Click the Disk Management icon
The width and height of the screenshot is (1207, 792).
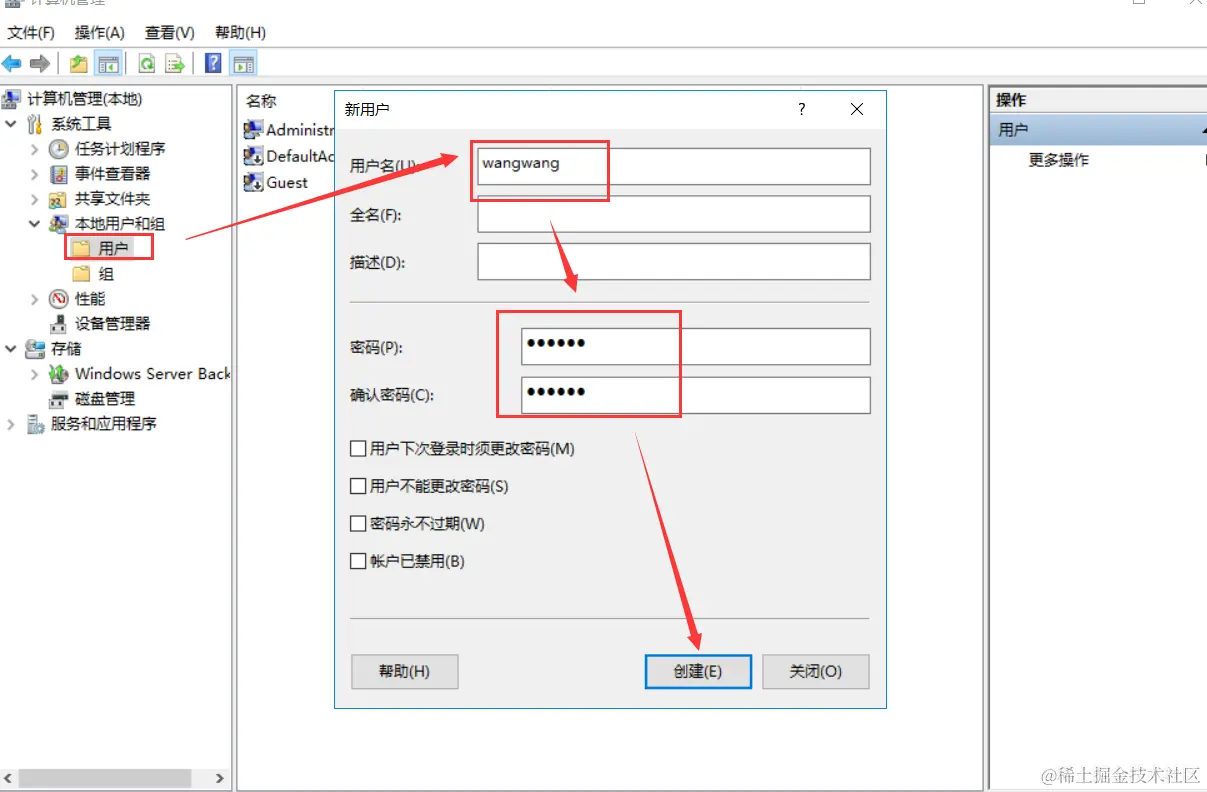59,399
